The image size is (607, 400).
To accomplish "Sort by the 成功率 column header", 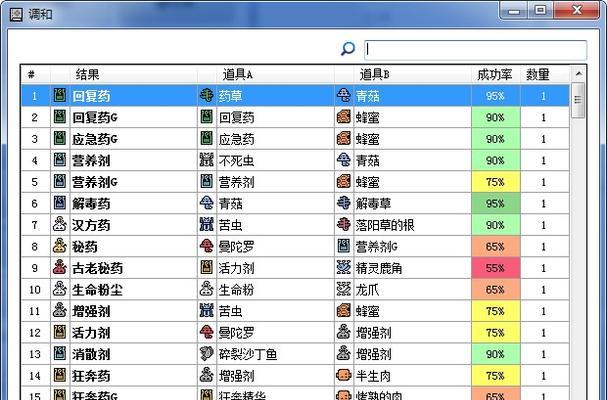I will 495,74.
